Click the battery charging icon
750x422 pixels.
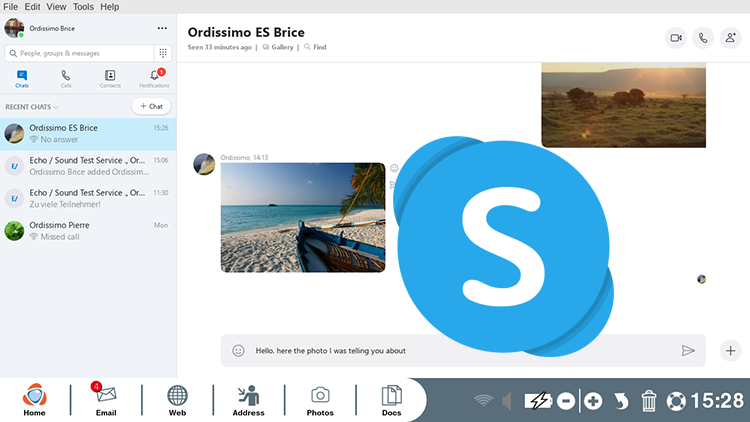[538, 401]
